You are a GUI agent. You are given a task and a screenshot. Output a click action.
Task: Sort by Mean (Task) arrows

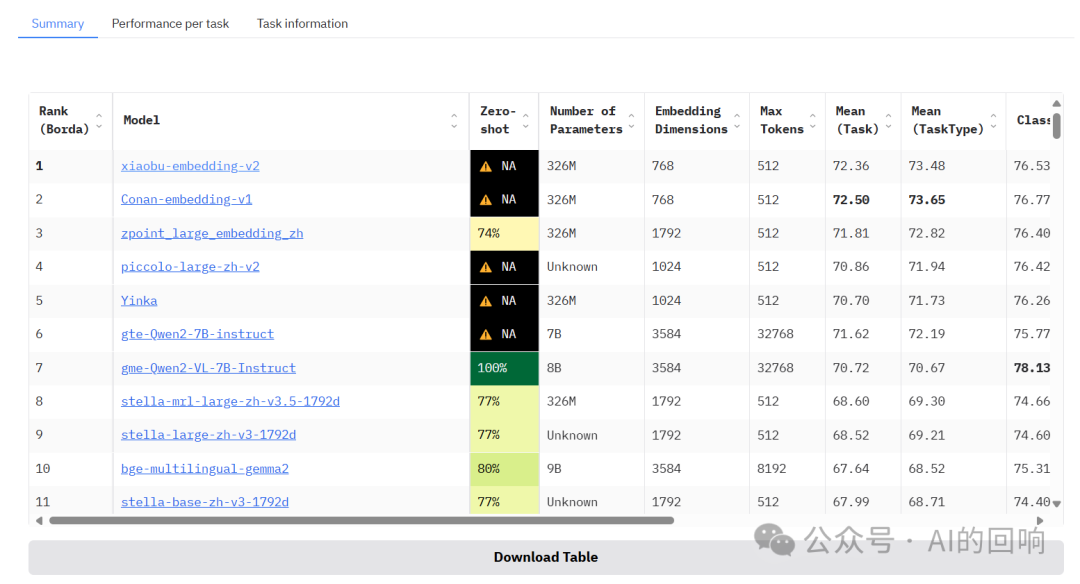889,121
